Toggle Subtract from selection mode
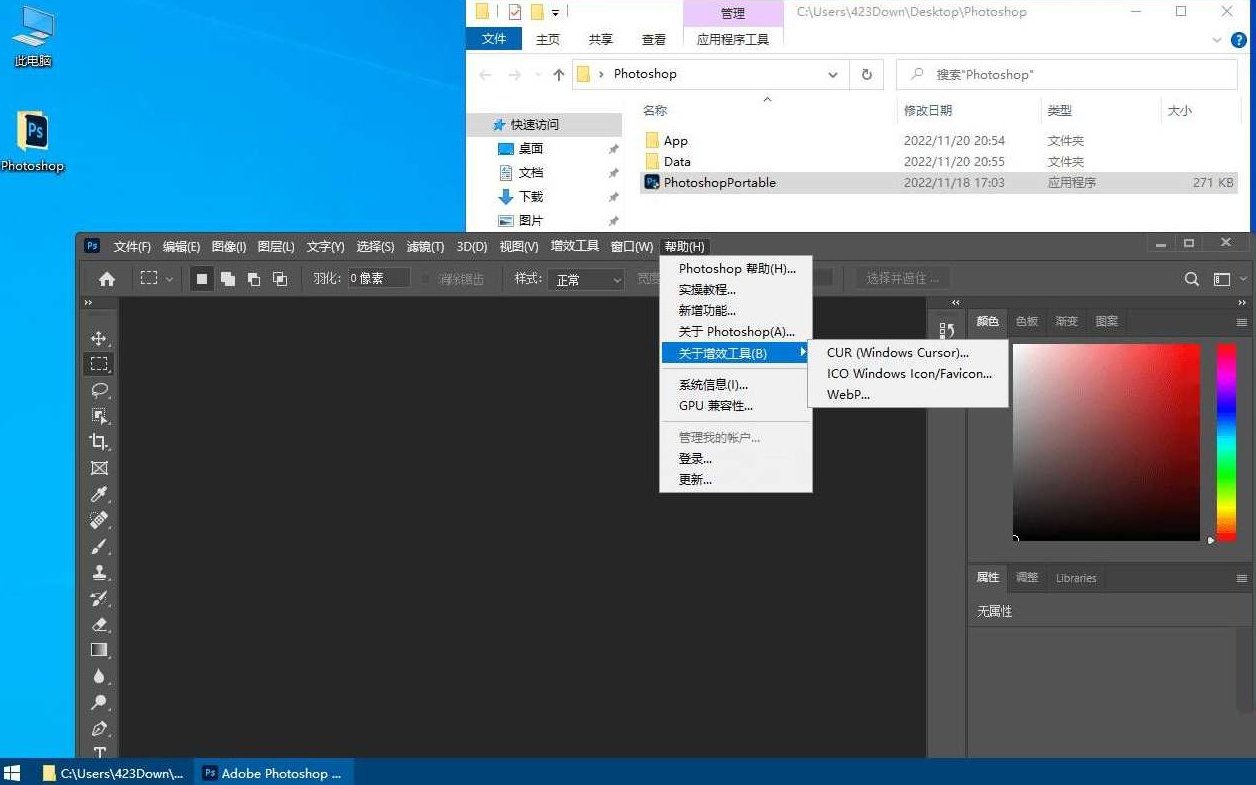Image resolution: width=1256 pixels, height=785 pixels. pyautogui.click(x=255, y=279)
